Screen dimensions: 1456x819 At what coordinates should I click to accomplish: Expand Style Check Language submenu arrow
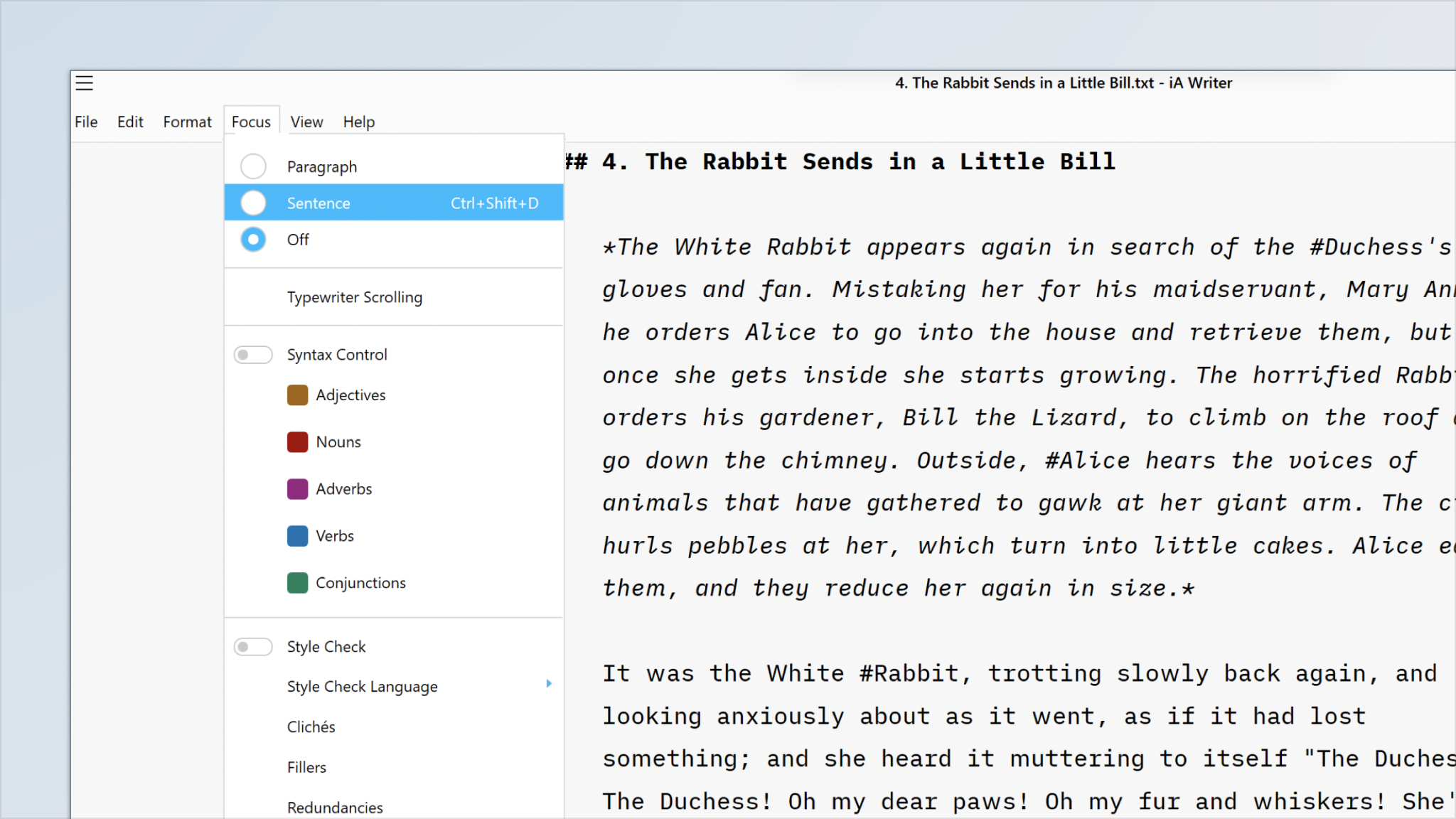[x=549, y=684]
